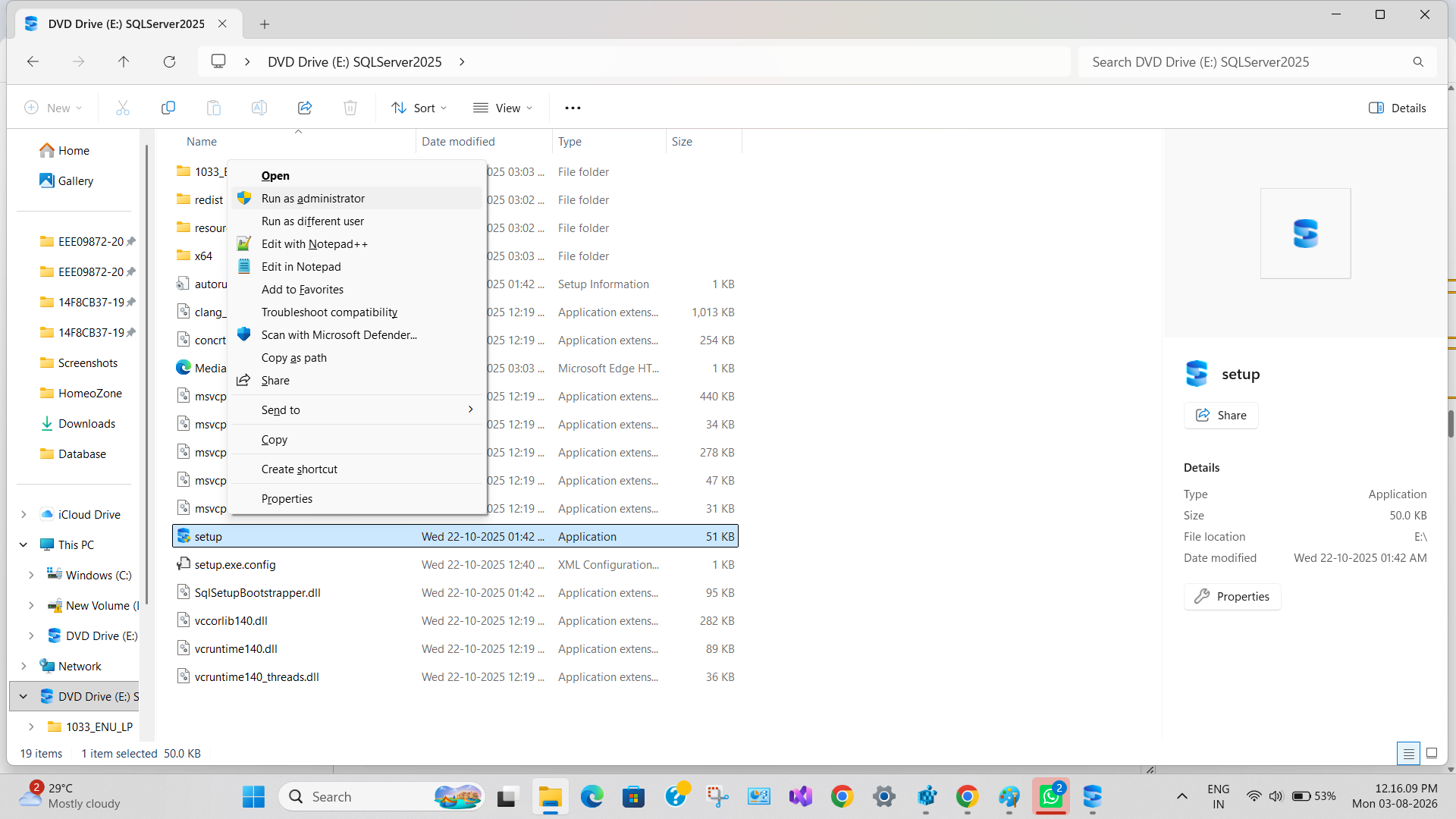1456x819 pixels.
Task: Select Properties in the context menu
Action: 357,498
